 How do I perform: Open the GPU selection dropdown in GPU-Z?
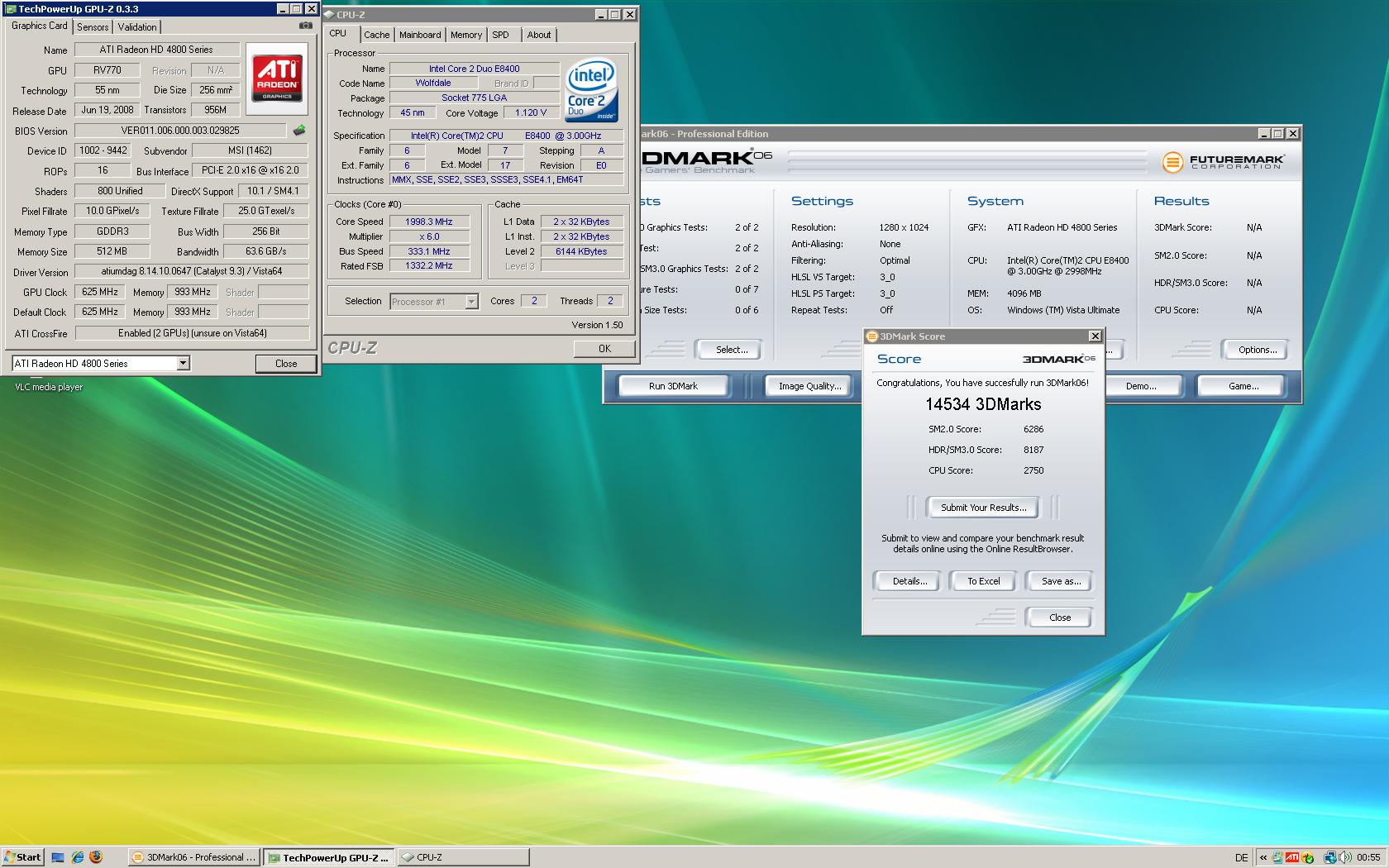pos(184,363)
